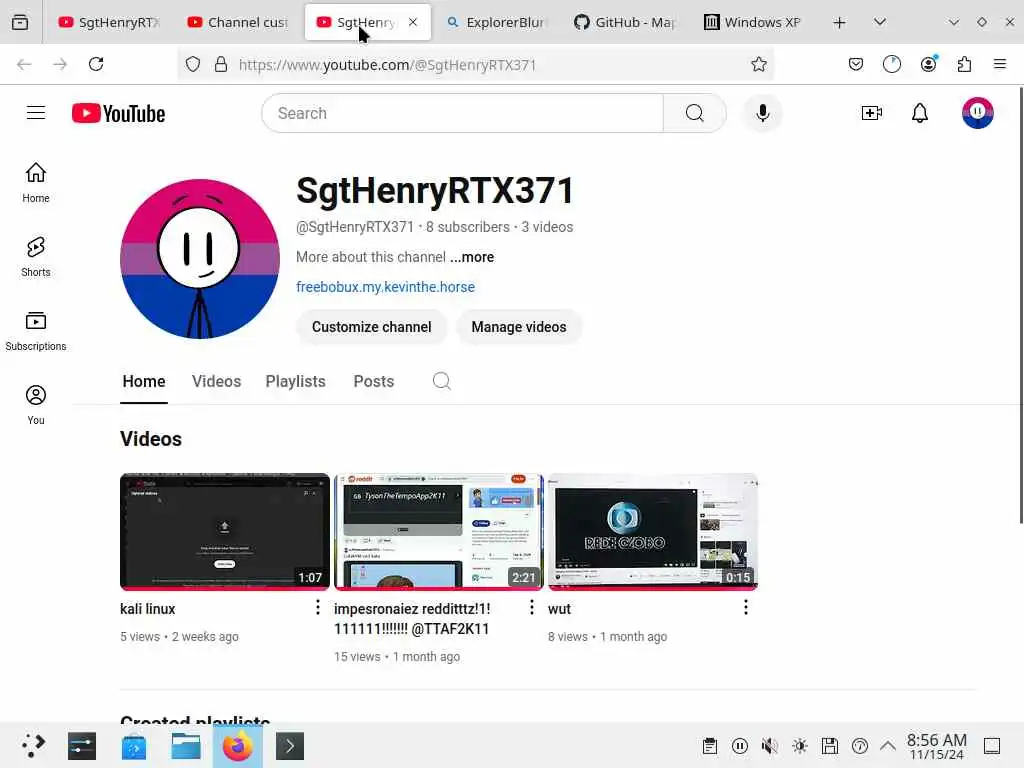Open Shorts in the sidebar
The height and width of the screenshot is (768, 1024).
point(36,257)
